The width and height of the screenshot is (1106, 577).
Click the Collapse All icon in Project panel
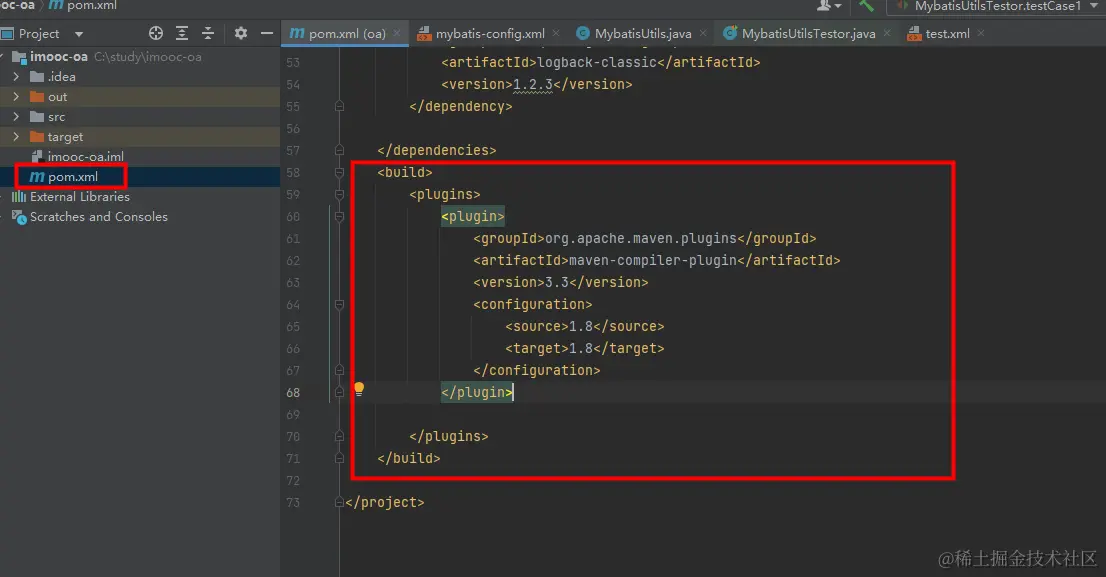[x=208, y=33]
